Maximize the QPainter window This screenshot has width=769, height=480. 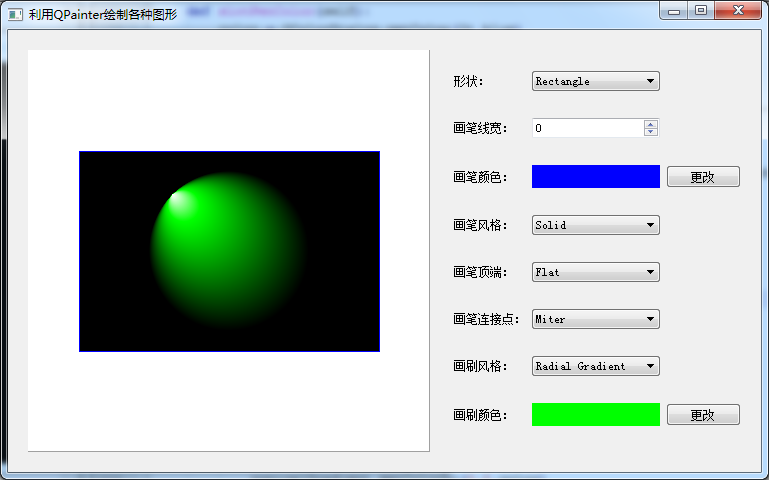click(701, 11)
